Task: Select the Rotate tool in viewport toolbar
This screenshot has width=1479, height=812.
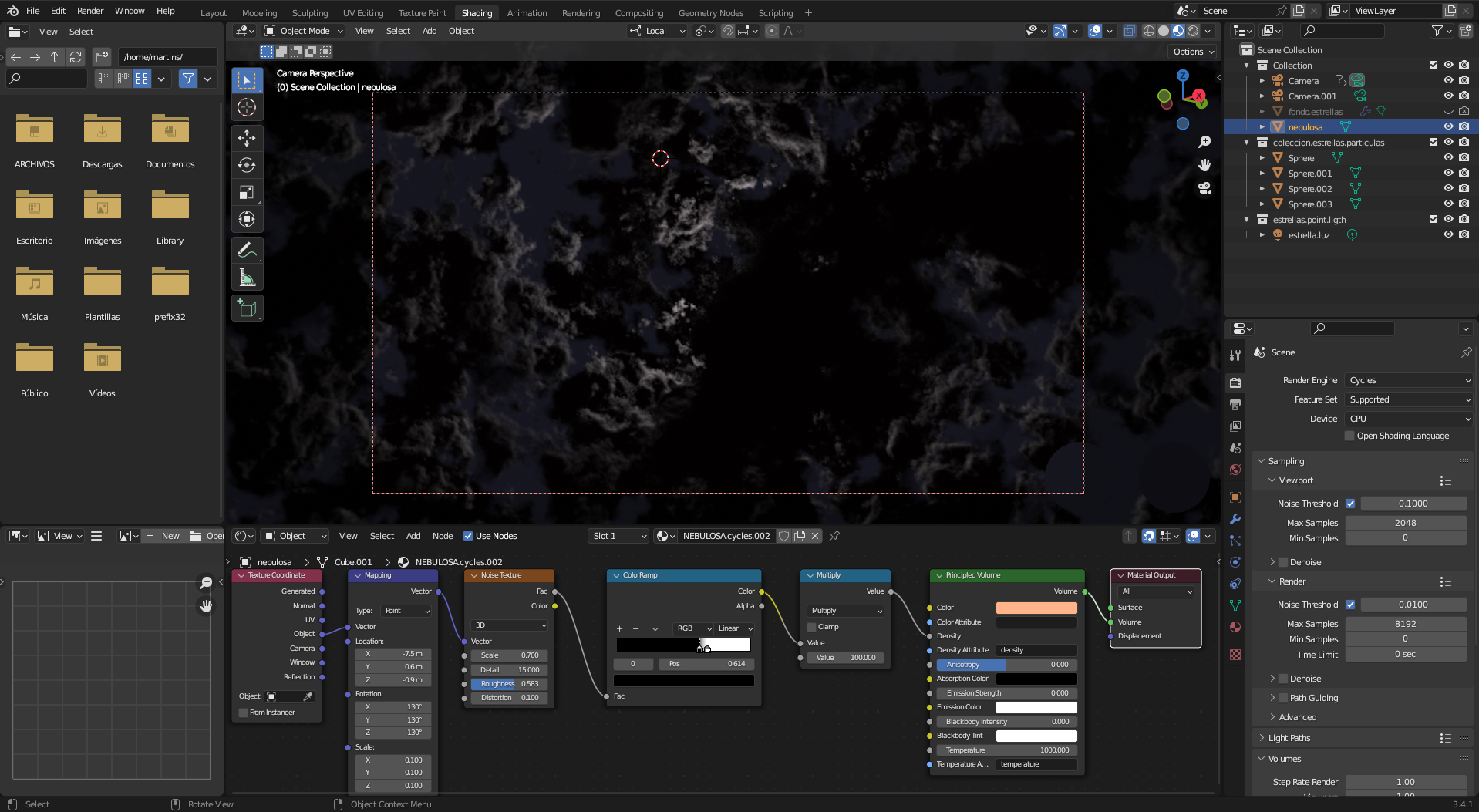Action: (x=247, y=165)
